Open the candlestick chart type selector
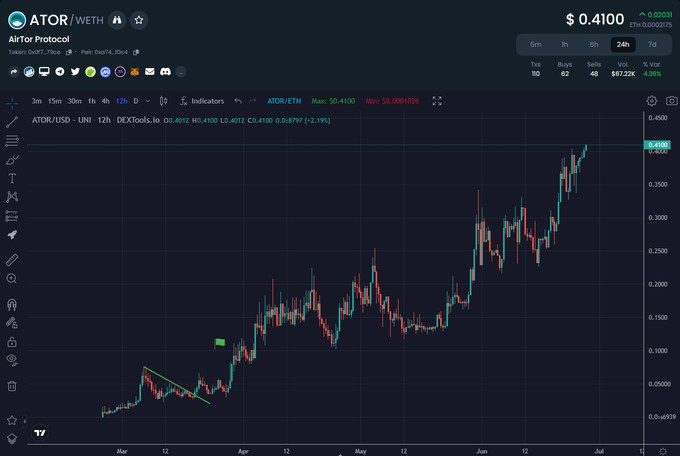Screen dimensions: 680x456 click(x=163, y=101)
